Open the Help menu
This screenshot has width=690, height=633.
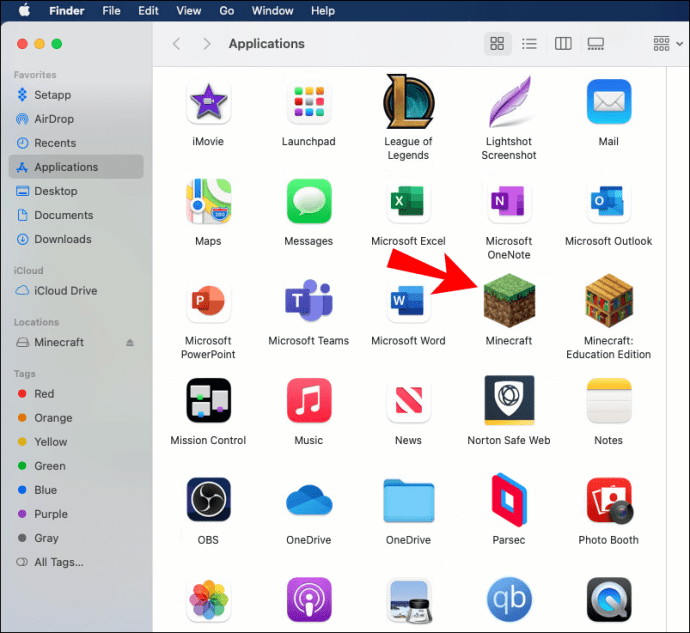tap(323, 11)
